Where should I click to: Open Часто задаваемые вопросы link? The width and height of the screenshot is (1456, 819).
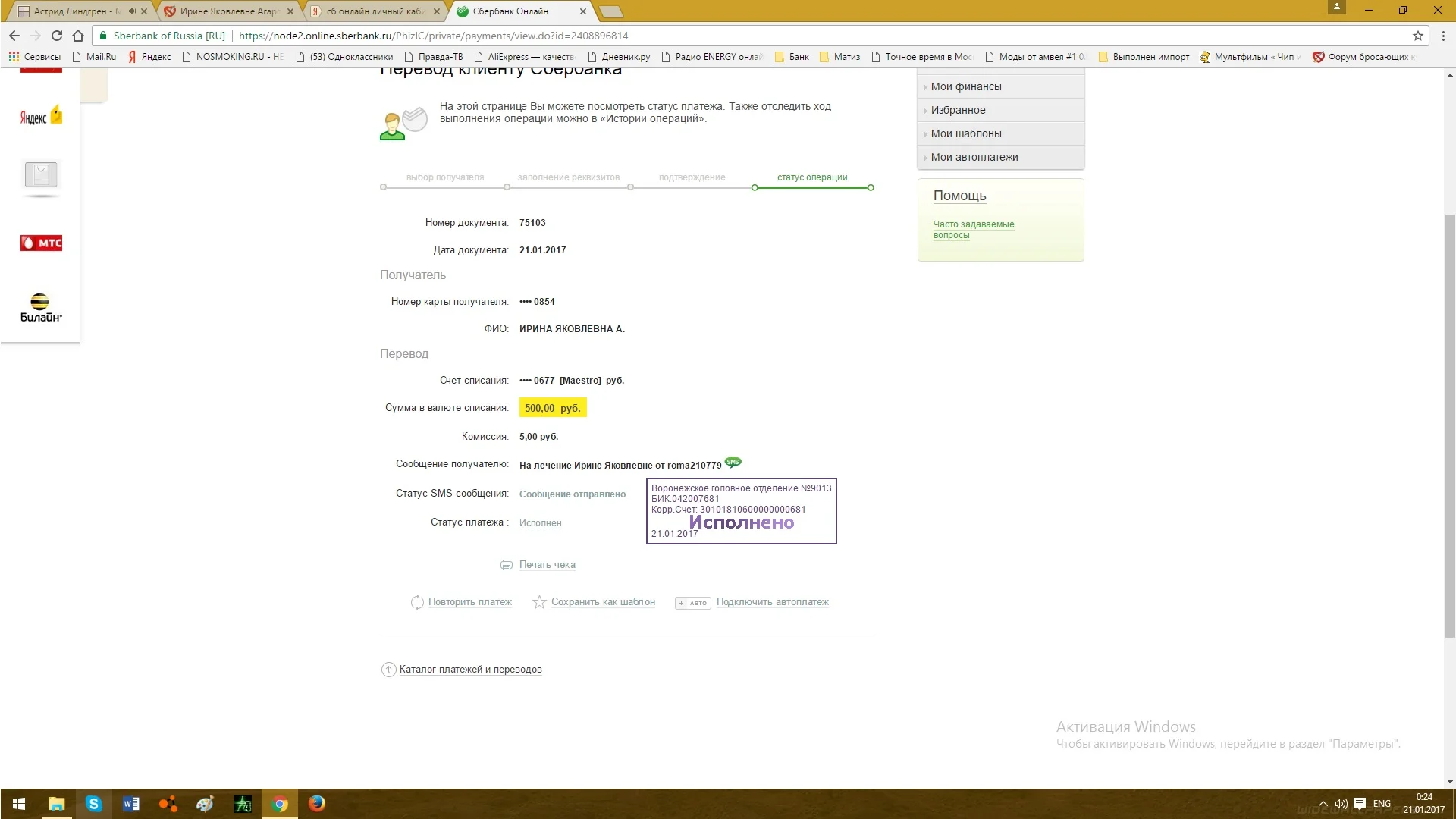click(x=974, y=229)
